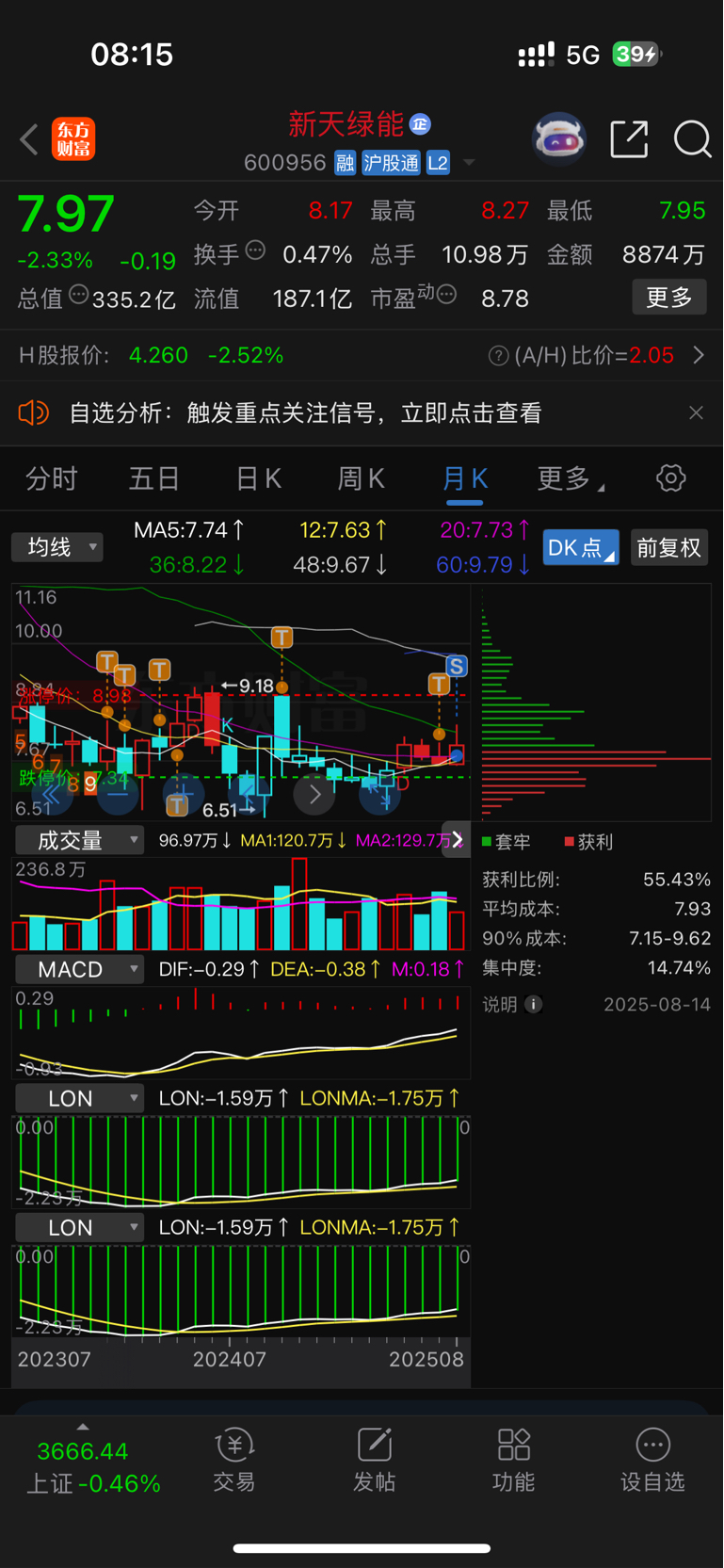Tap the T marker above 9.18 candle

click(282, 638)
